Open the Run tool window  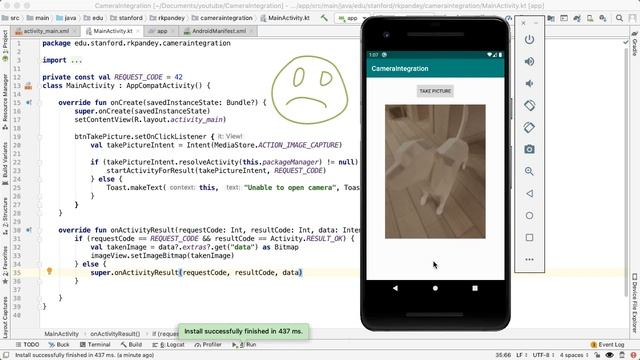244,344
